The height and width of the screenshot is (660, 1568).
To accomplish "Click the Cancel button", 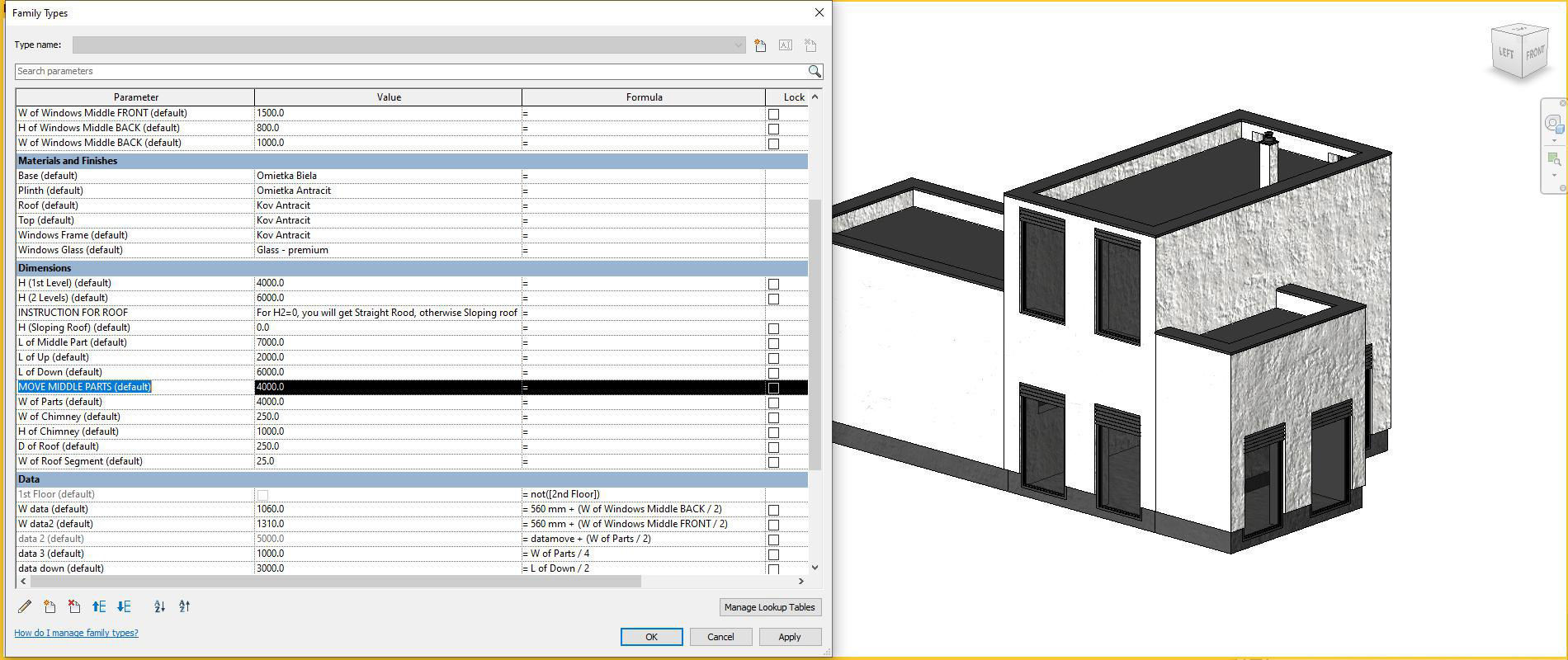I will (720, 637).
